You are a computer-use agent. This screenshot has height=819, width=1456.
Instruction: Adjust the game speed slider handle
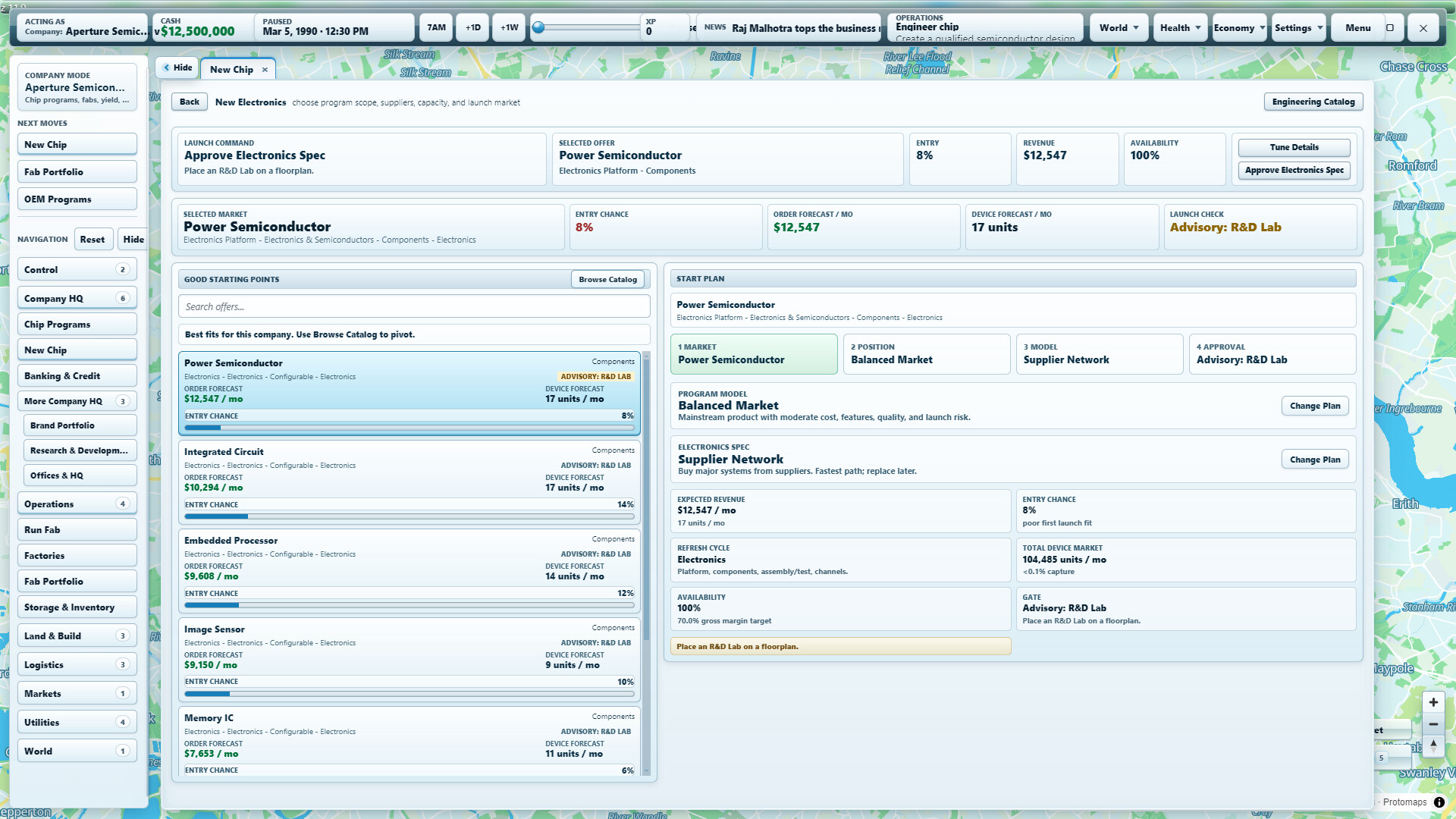(538, 28)
